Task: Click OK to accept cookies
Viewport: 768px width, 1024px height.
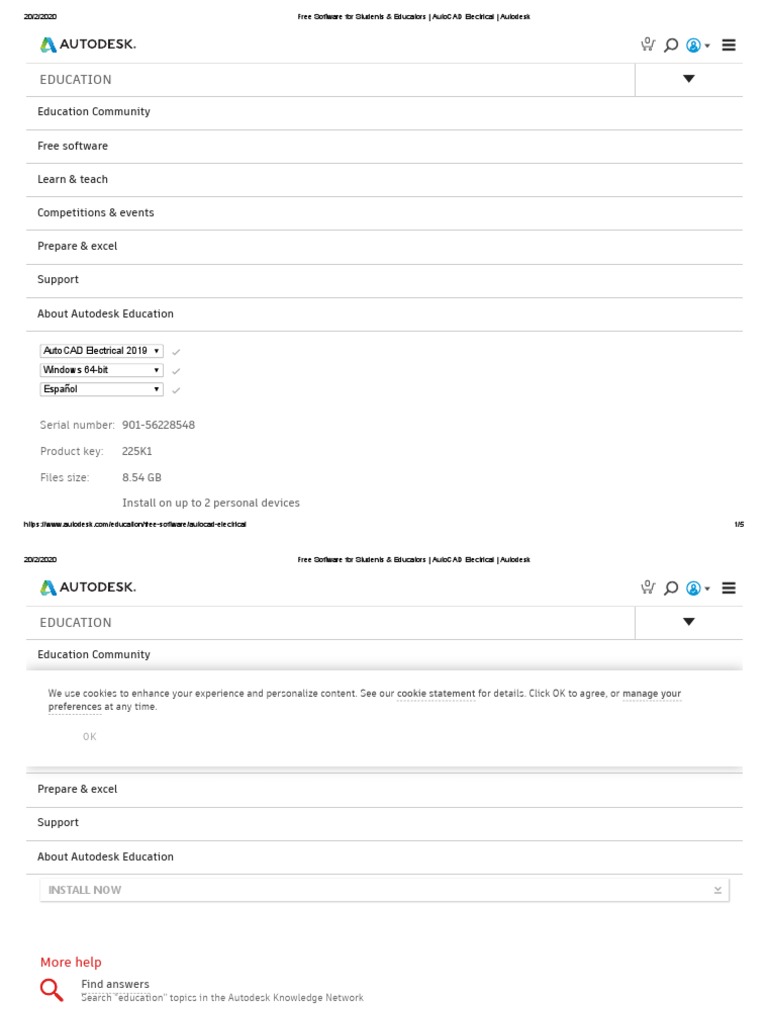Action: [90, 737]
